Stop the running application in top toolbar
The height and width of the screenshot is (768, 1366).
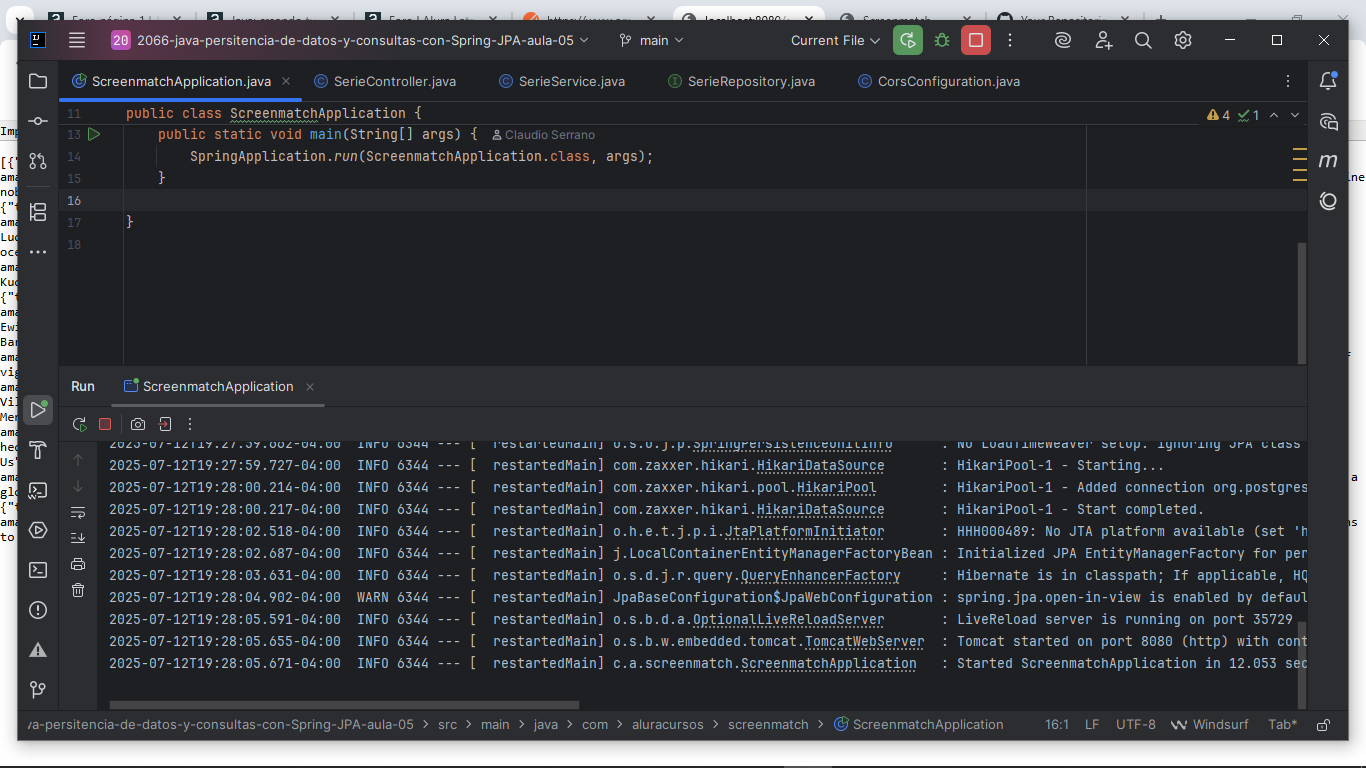click(976, 40)
